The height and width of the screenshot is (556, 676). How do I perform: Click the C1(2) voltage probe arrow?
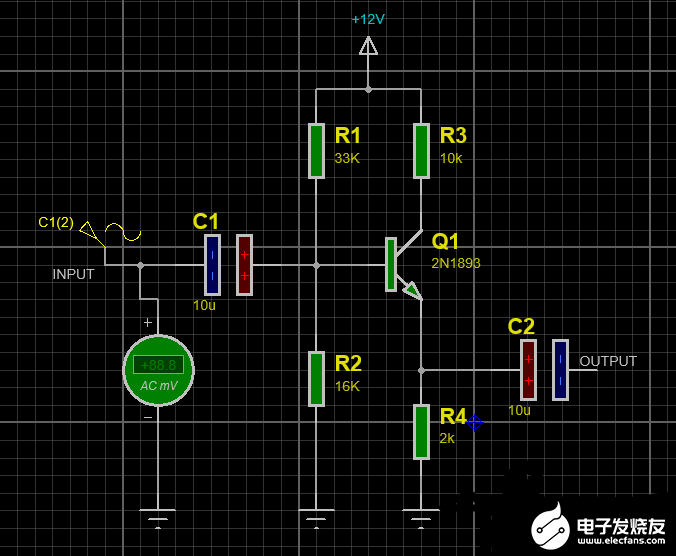point(92,233)
